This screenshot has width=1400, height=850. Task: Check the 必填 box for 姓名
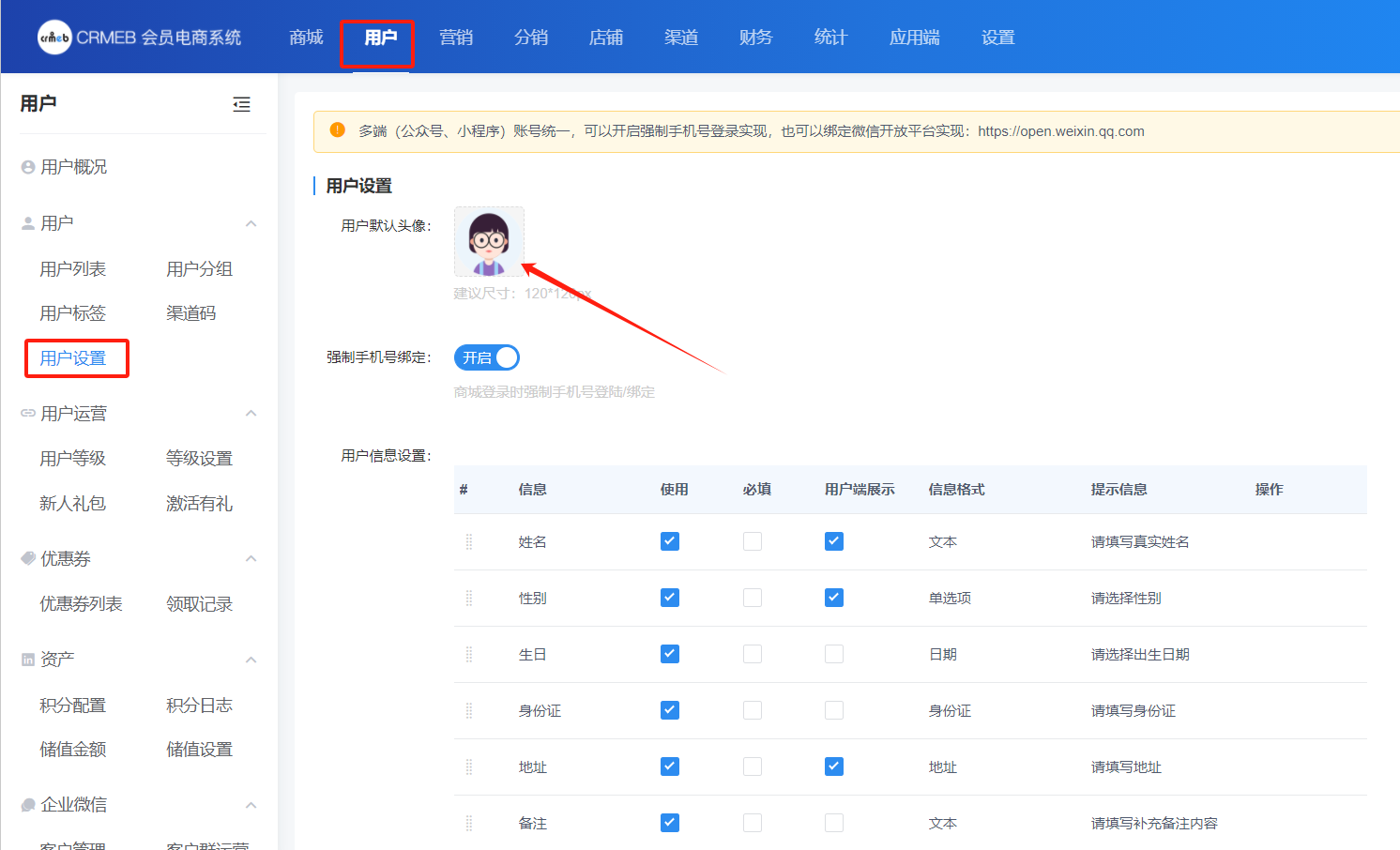point(753,541)
